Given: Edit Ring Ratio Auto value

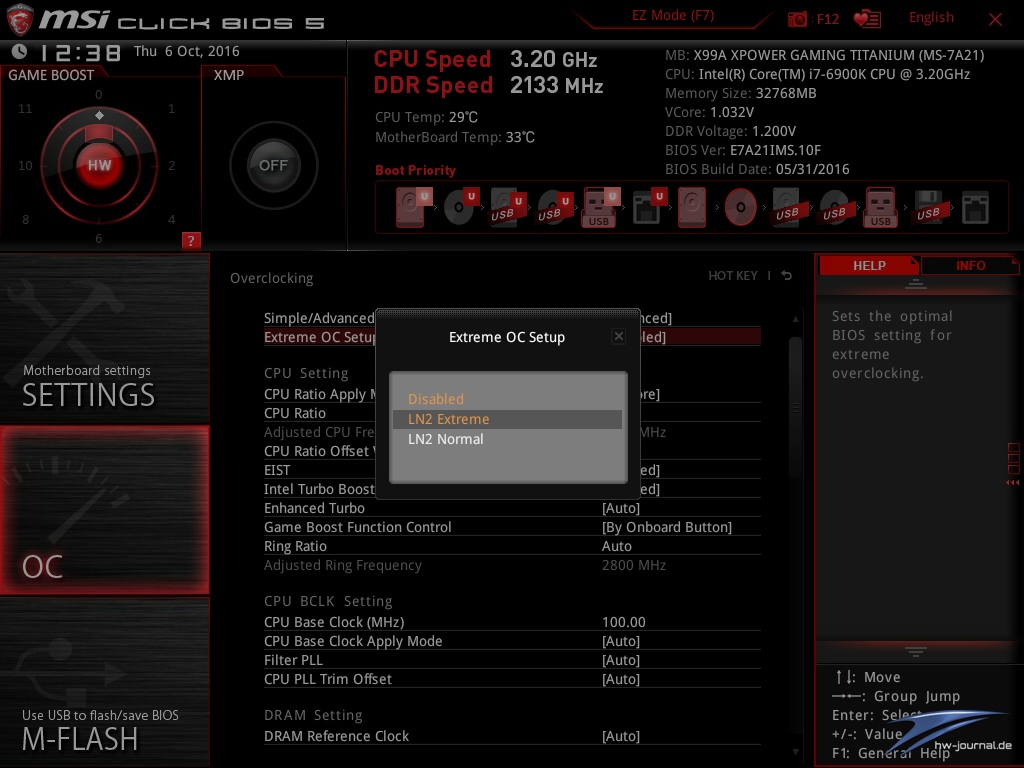Looking at the screenshot, I should 616,546.
